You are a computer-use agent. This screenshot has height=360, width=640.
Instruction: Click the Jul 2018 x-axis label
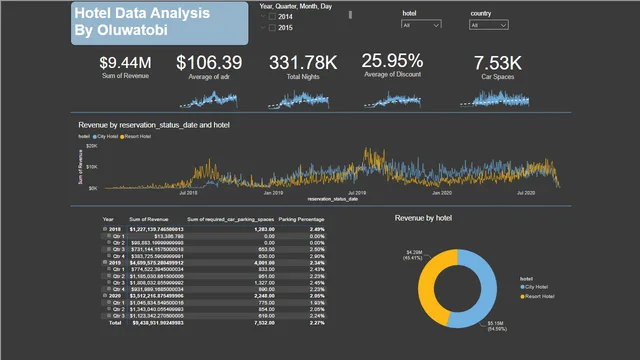[188, 193]
